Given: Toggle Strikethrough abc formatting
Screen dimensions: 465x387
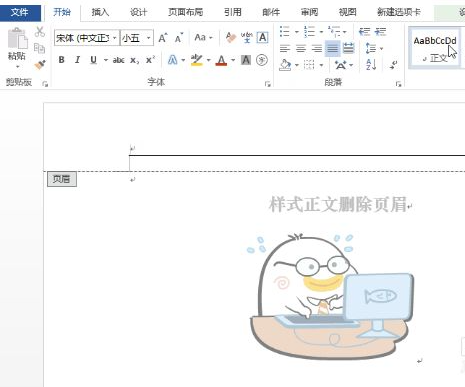Looking at the screenshot, I should point(119,60).
